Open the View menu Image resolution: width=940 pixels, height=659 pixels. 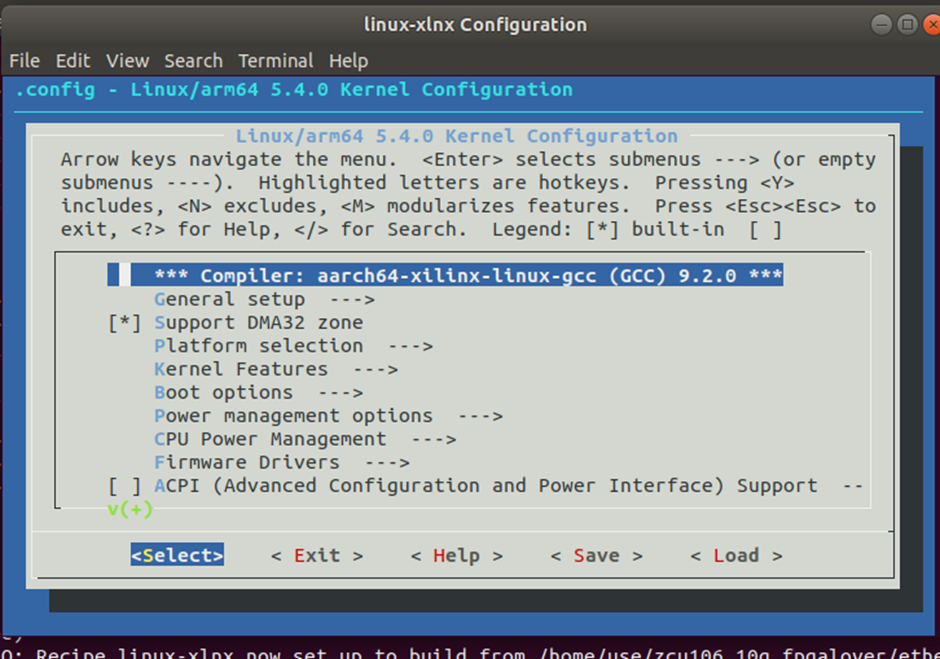coord(128,61)
